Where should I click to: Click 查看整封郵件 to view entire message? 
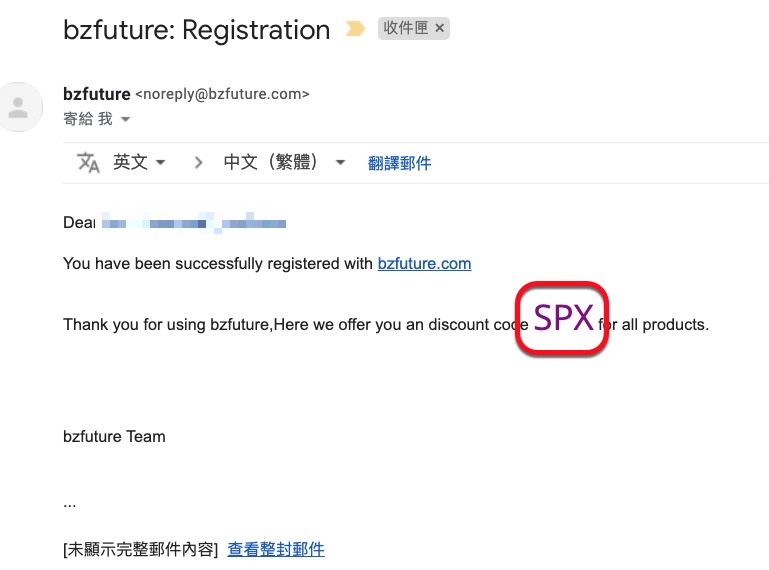point(276,549)
